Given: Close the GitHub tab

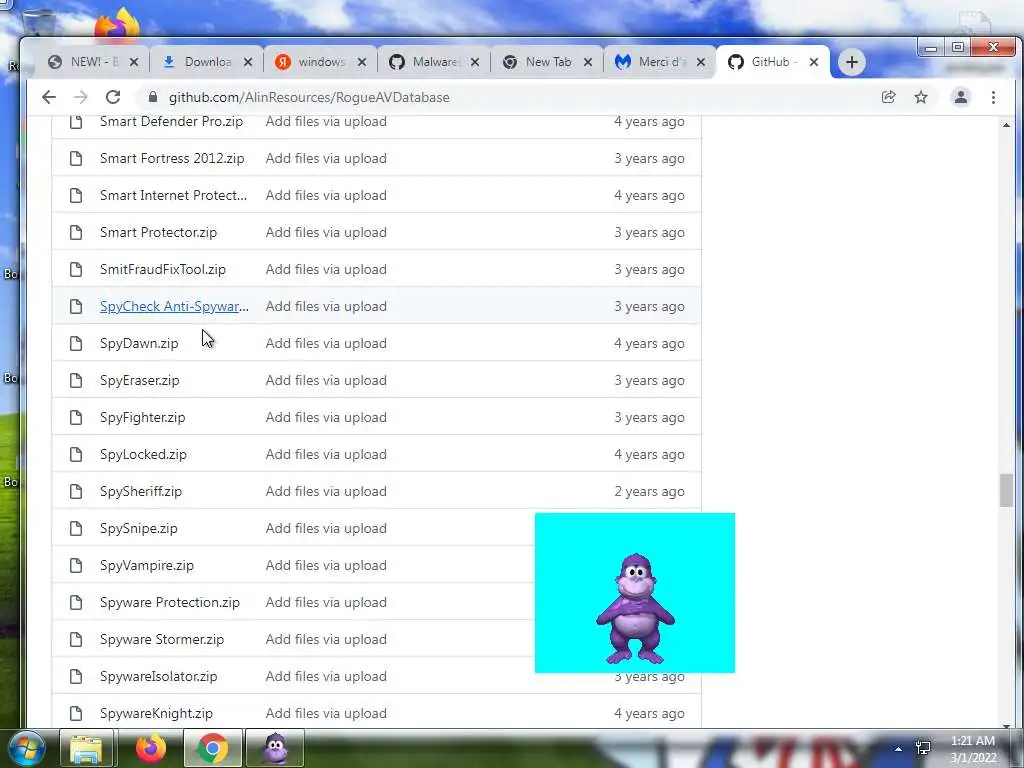Looking at the screenshot, I should [x=814, y=62].
